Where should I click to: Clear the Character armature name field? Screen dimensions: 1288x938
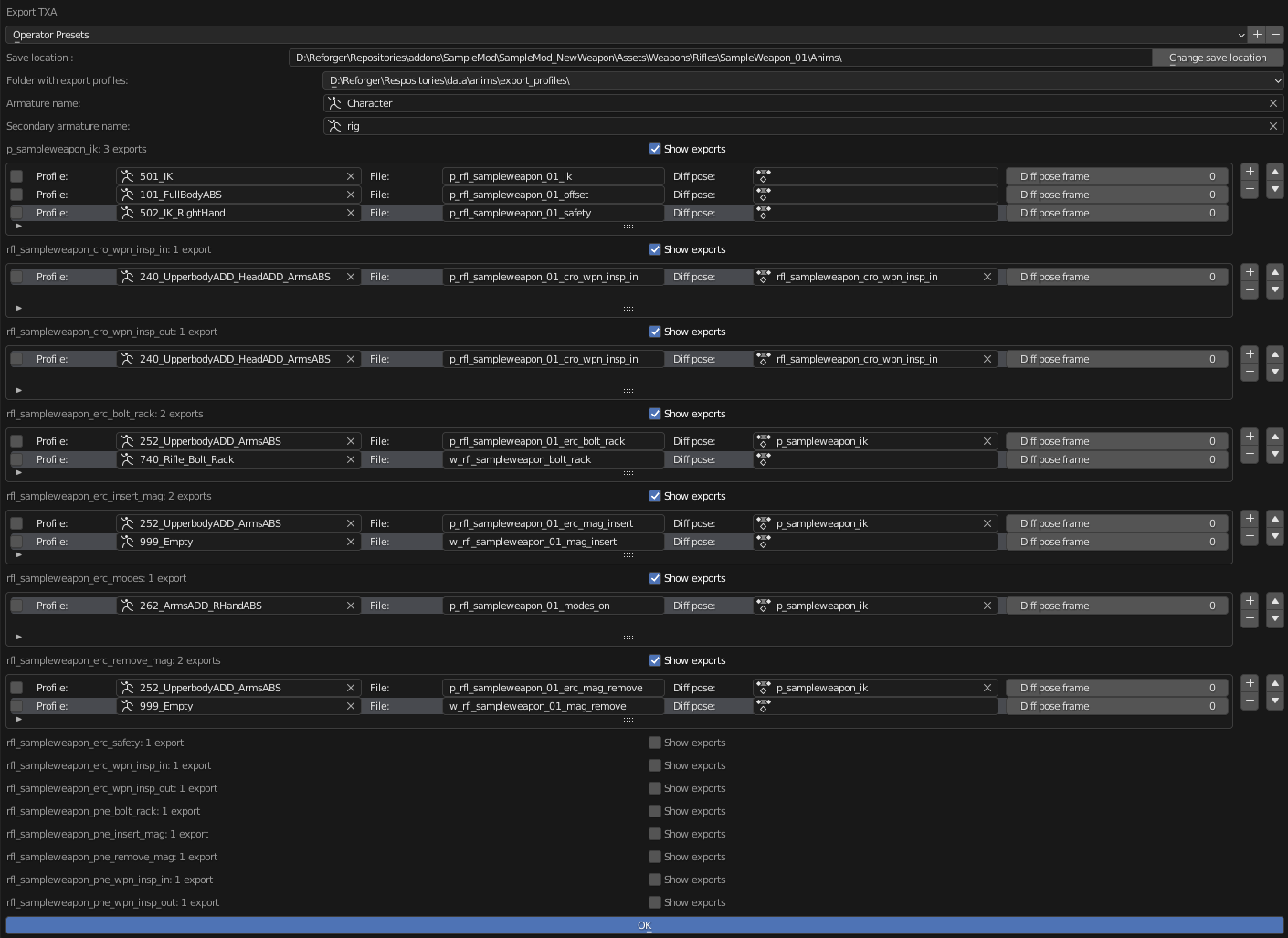click(x=1272, y=103)
